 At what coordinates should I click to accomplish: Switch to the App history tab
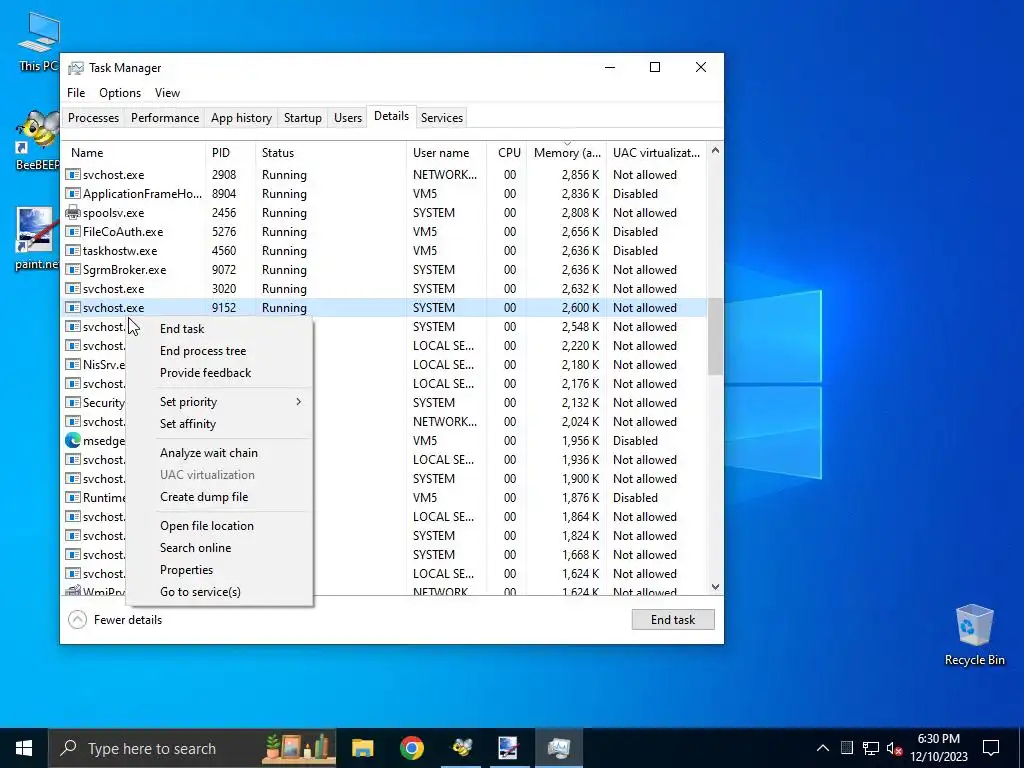coord(241,118)
